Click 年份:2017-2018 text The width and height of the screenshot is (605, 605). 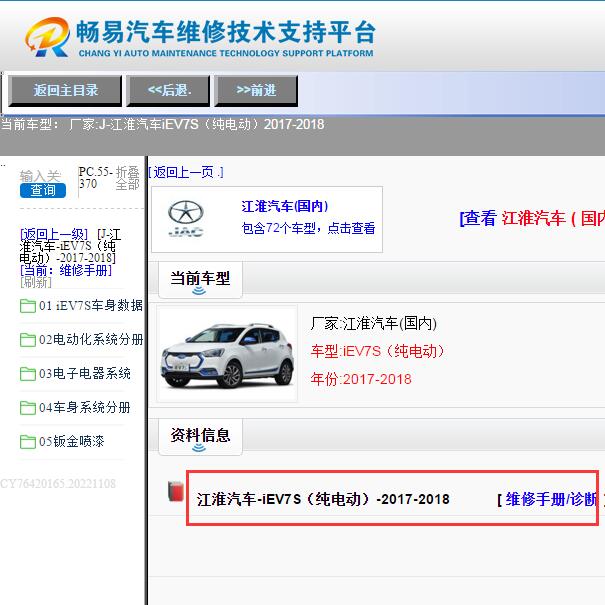[361, 379]
